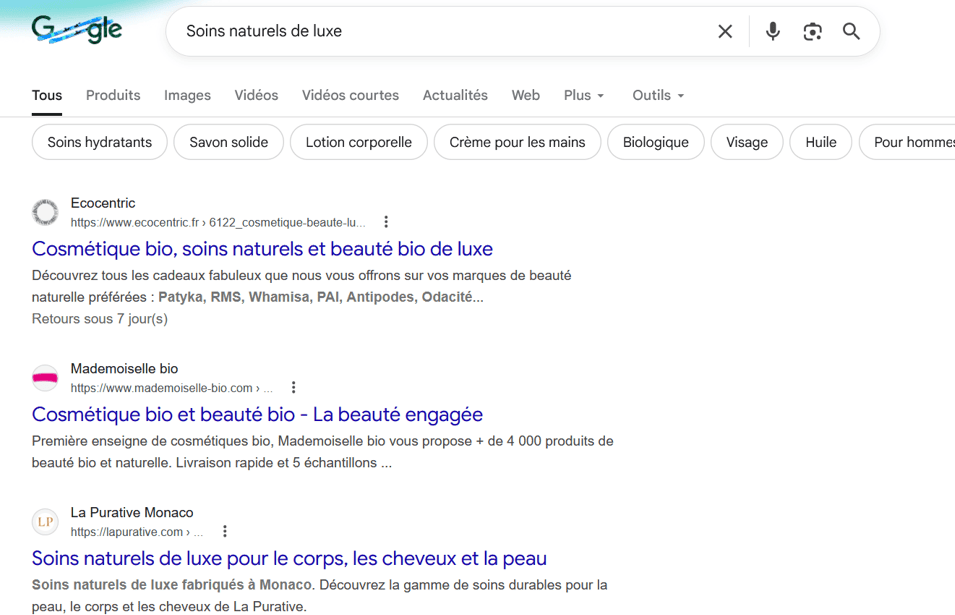The width and height of the screenshot is (955, 615).
Task: Click the lapurative.com URL
Action: pyautogui.click(x=136, y=532)
